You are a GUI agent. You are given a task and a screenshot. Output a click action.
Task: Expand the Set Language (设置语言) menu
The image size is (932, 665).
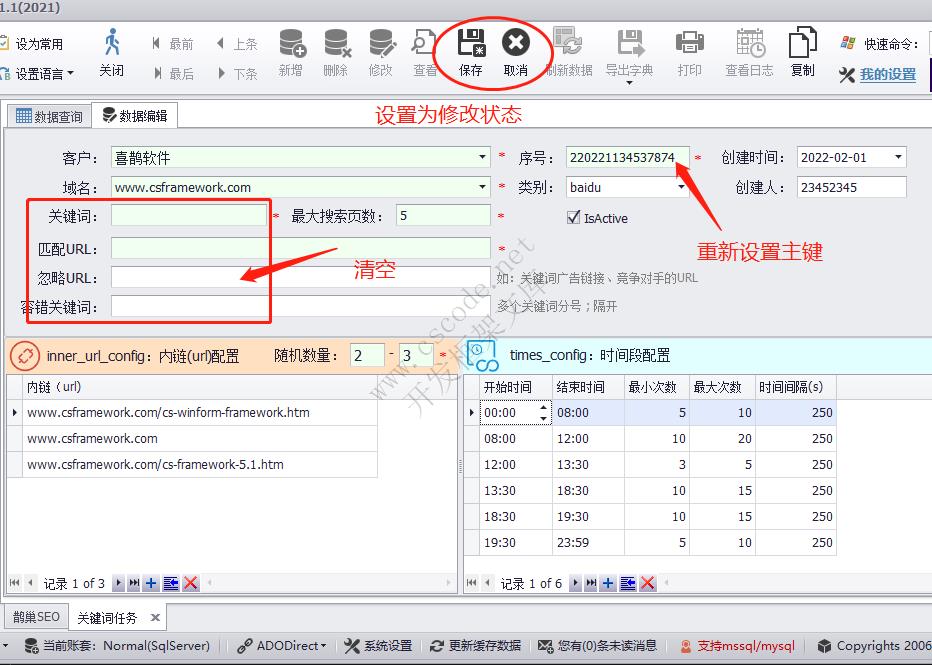(x=70, y=73)
